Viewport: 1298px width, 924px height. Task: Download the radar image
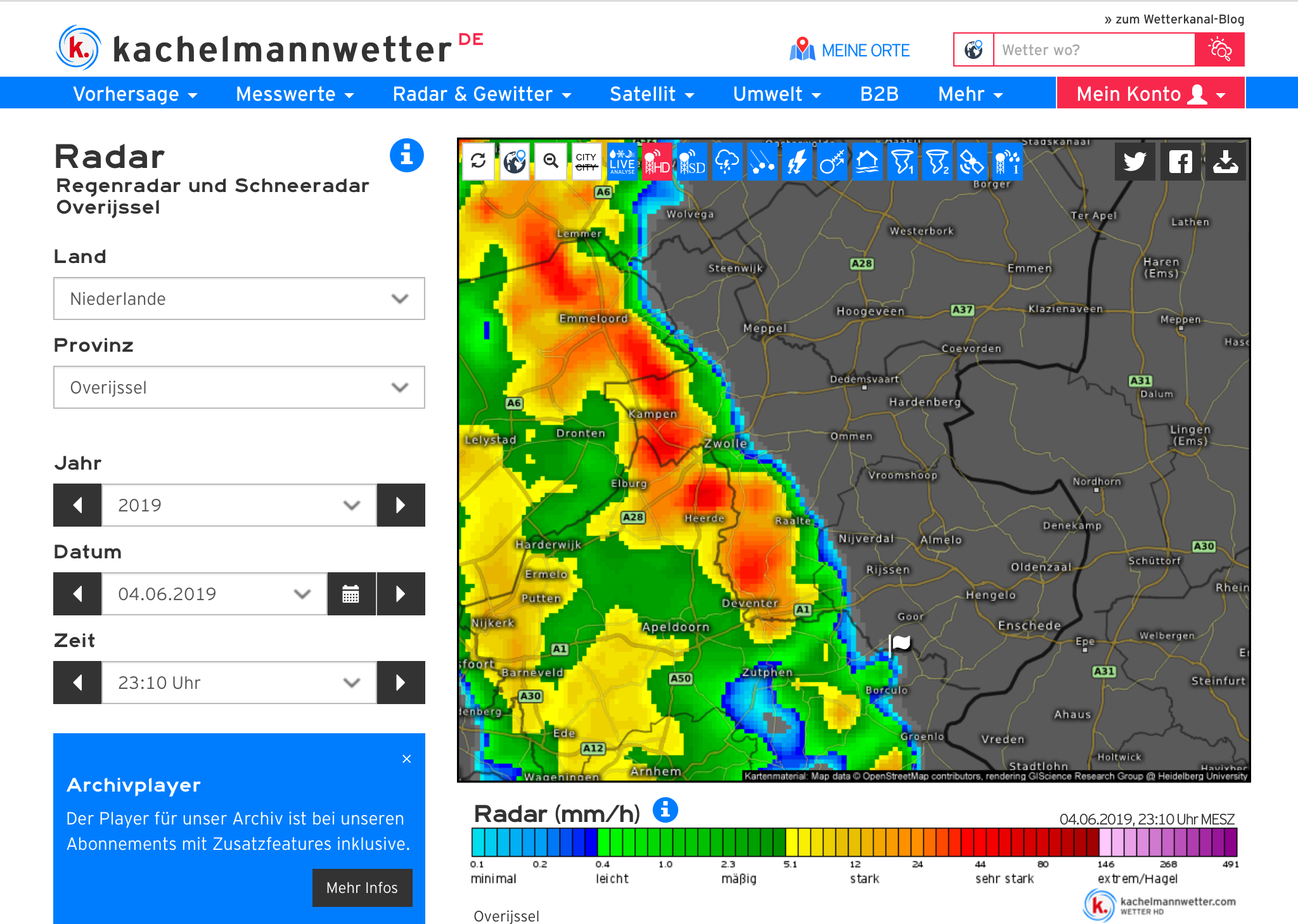1225,162
